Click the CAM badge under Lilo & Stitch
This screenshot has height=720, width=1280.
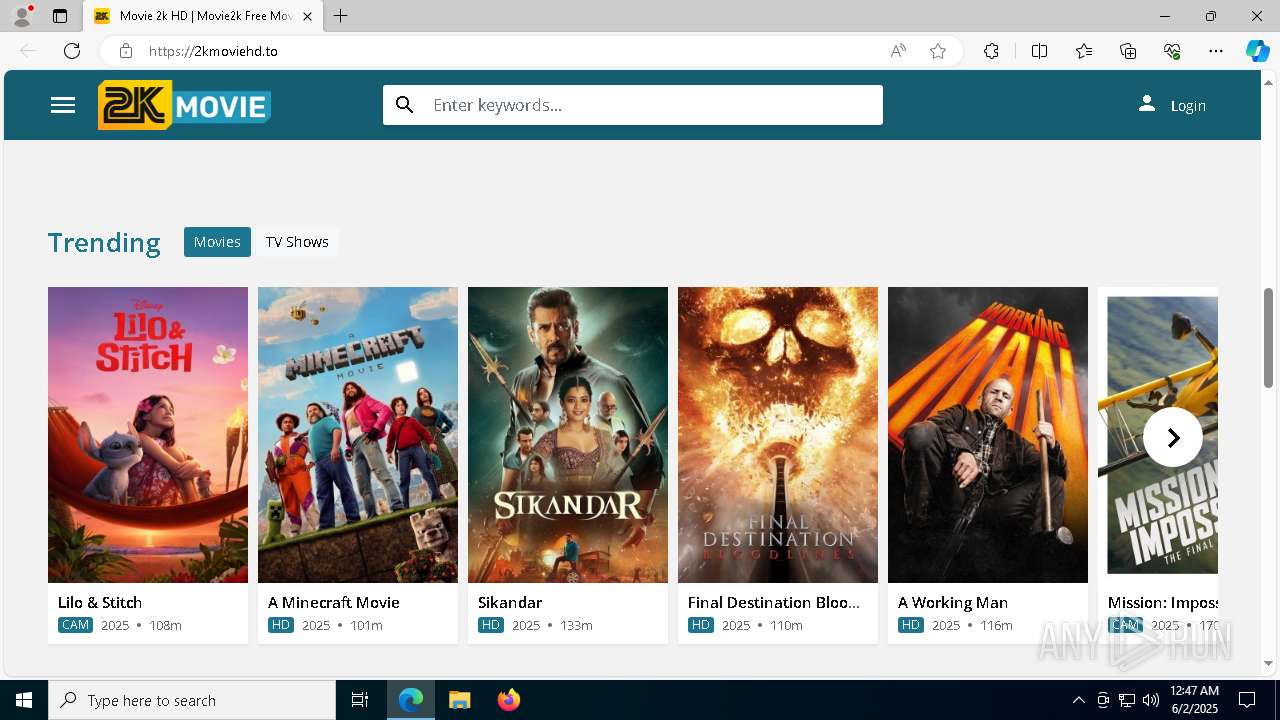[75, 625]
